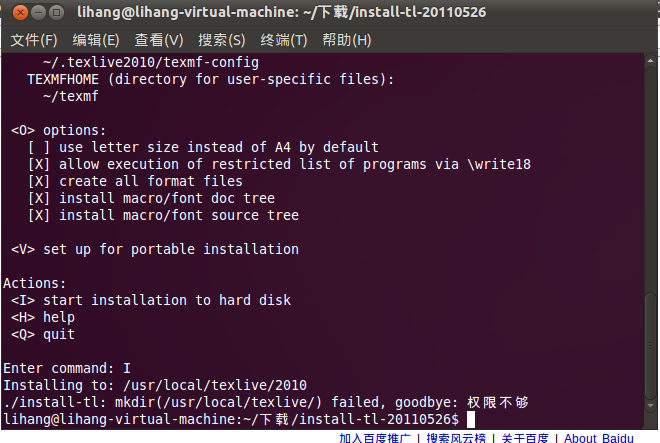Click the About Baidu link
The height and width of the screenshot is (443, 660).
point(599,438)
